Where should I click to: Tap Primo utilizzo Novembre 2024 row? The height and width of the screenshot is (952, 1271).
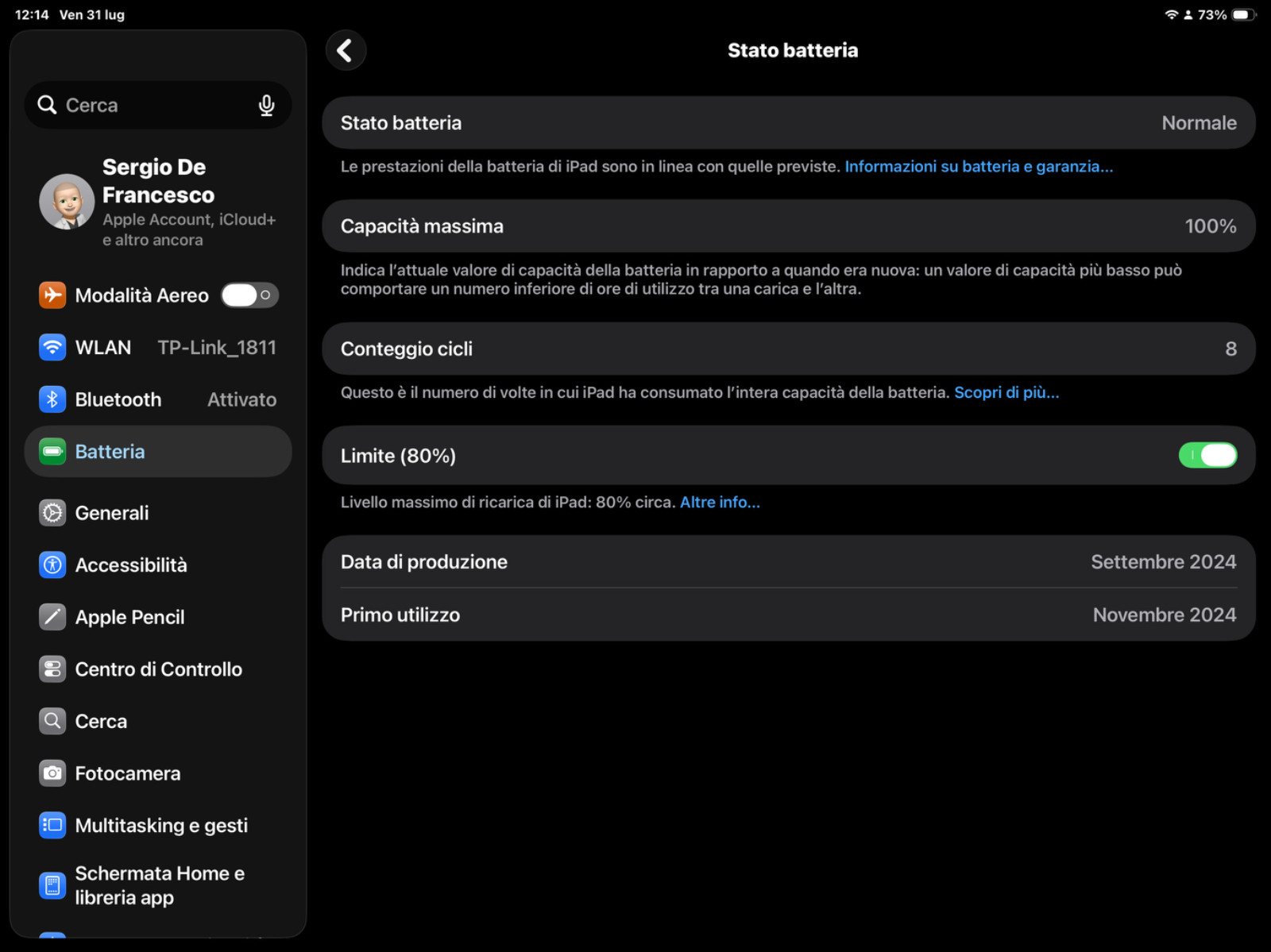point(789,615)
